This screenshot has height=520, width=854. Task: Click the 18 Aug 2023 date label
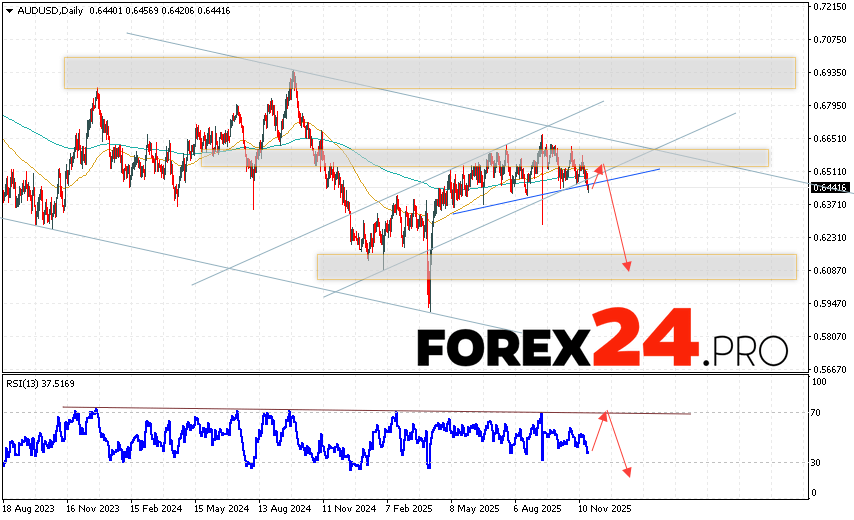click(29, 508)
